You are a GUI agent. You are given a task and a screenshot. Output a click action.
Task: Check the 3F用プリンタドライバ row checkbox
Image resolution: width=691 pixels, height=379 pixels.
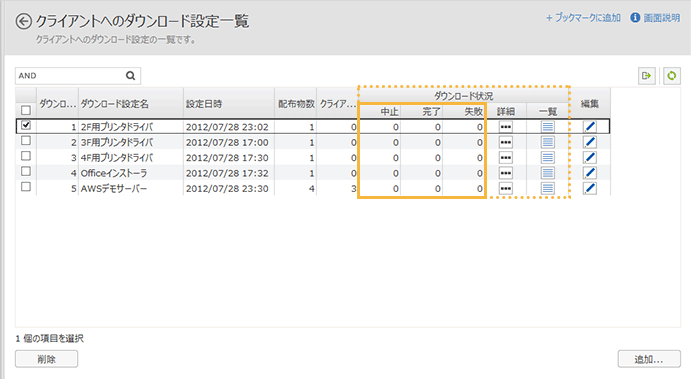click(26, 141)
